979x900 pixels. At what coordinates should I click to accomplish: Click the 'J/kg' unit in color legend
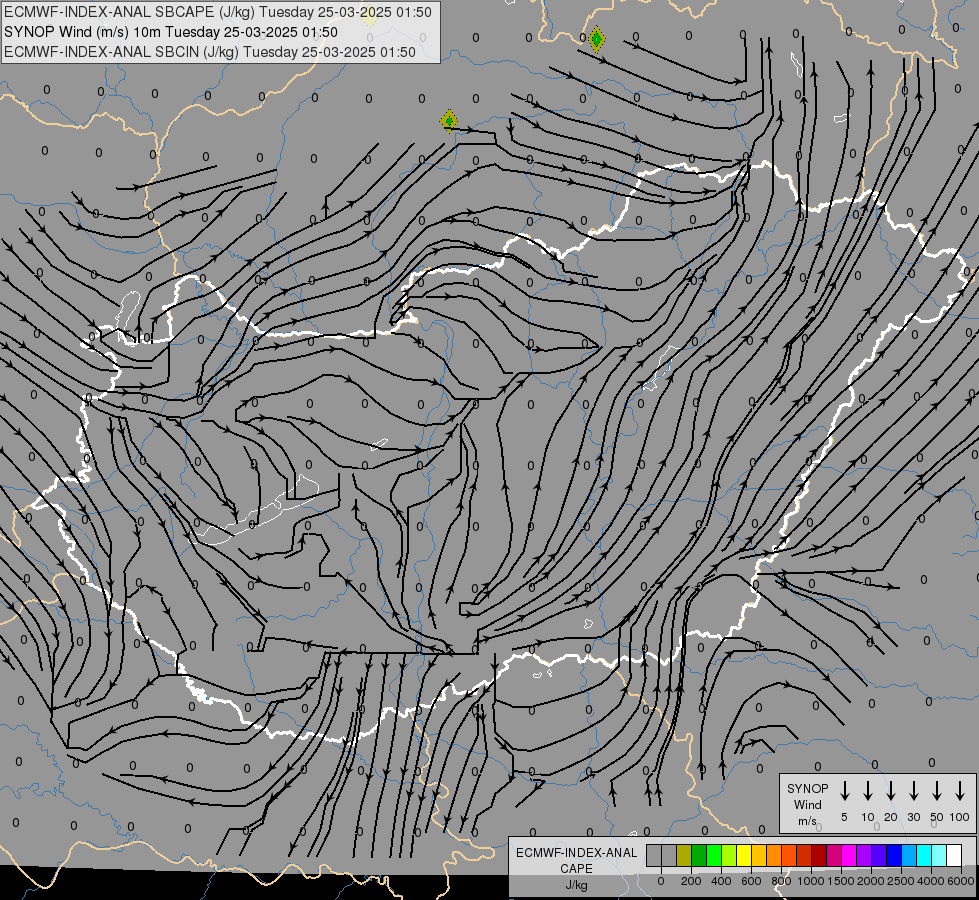click(x=576, y=885)
